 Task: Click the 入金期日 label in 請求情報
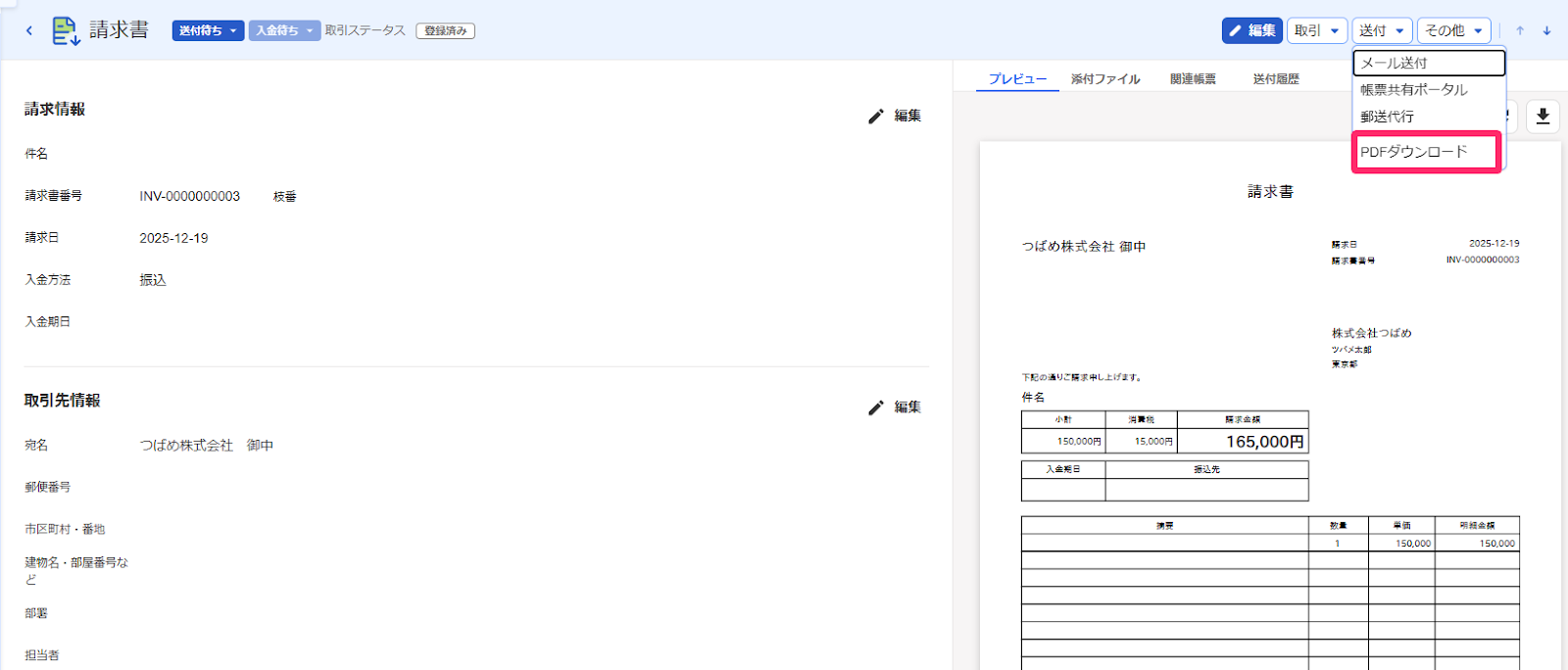(48, 321)
